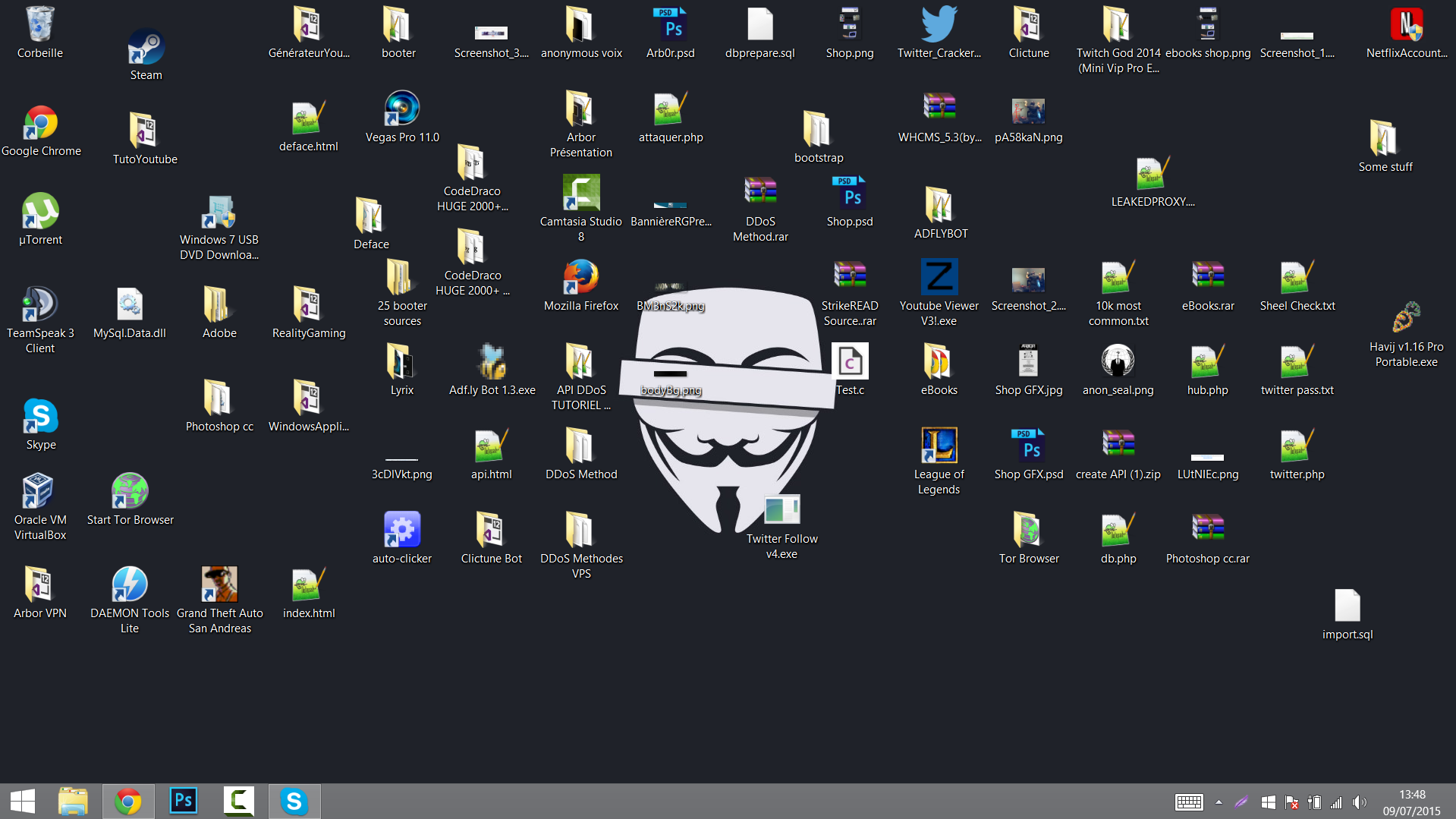The width and height of the screenshot is (1456, 819).
Task: Open the Some stuff folder
Action: coord(1385,146)
